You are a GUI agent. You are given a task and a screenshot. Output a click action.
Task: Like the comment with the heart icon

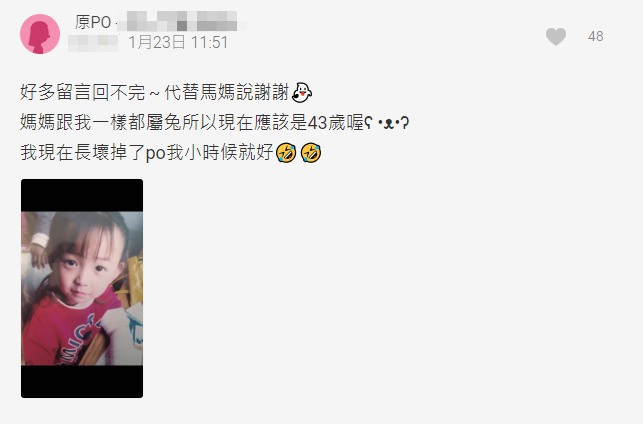tap(556, 36)
